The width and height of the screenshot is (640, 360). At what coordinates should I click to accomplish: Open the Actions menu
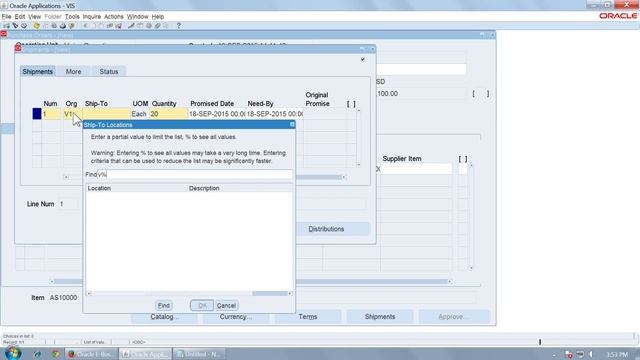113,17
